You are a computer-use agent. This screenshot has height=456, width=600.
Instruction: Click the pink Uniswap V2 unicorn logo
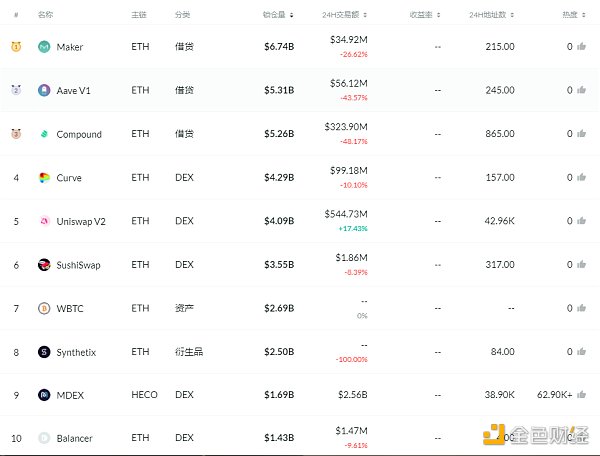[44, 221]
